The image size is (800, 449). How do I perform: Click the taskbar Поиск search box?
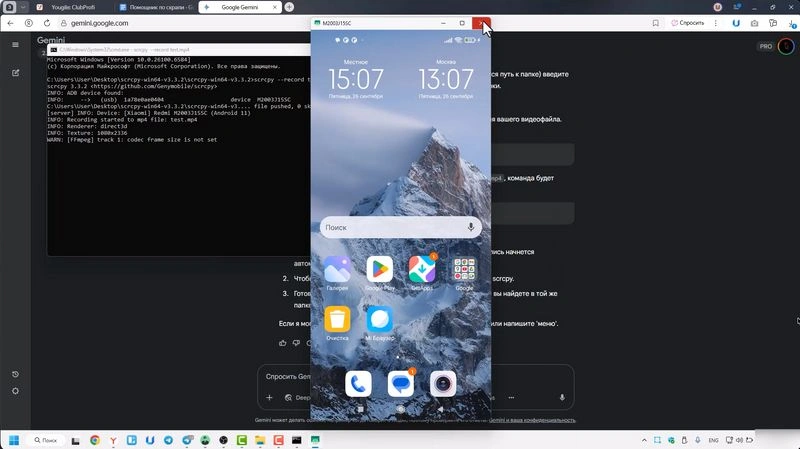46,440
